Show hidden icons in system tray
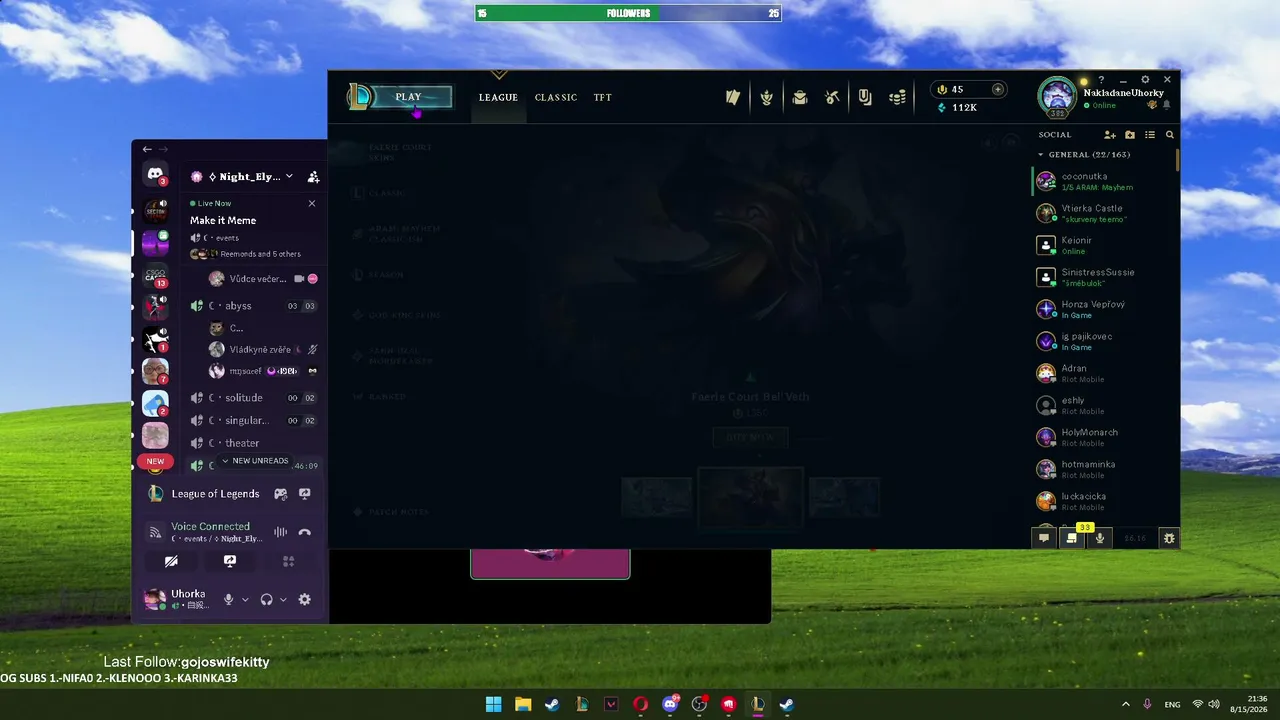Image resolution: width=1280 pixels, height=720 pixels. [1125, 704]
